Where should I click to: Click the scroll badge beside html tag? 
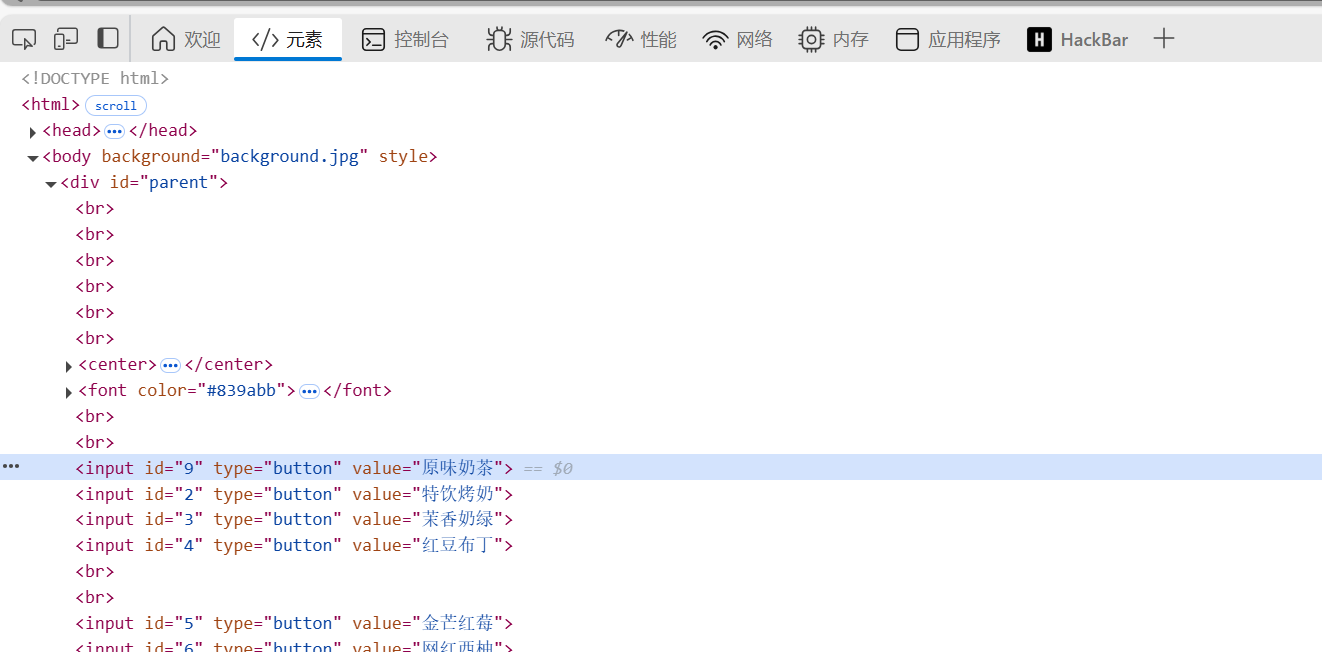point(116,106)
